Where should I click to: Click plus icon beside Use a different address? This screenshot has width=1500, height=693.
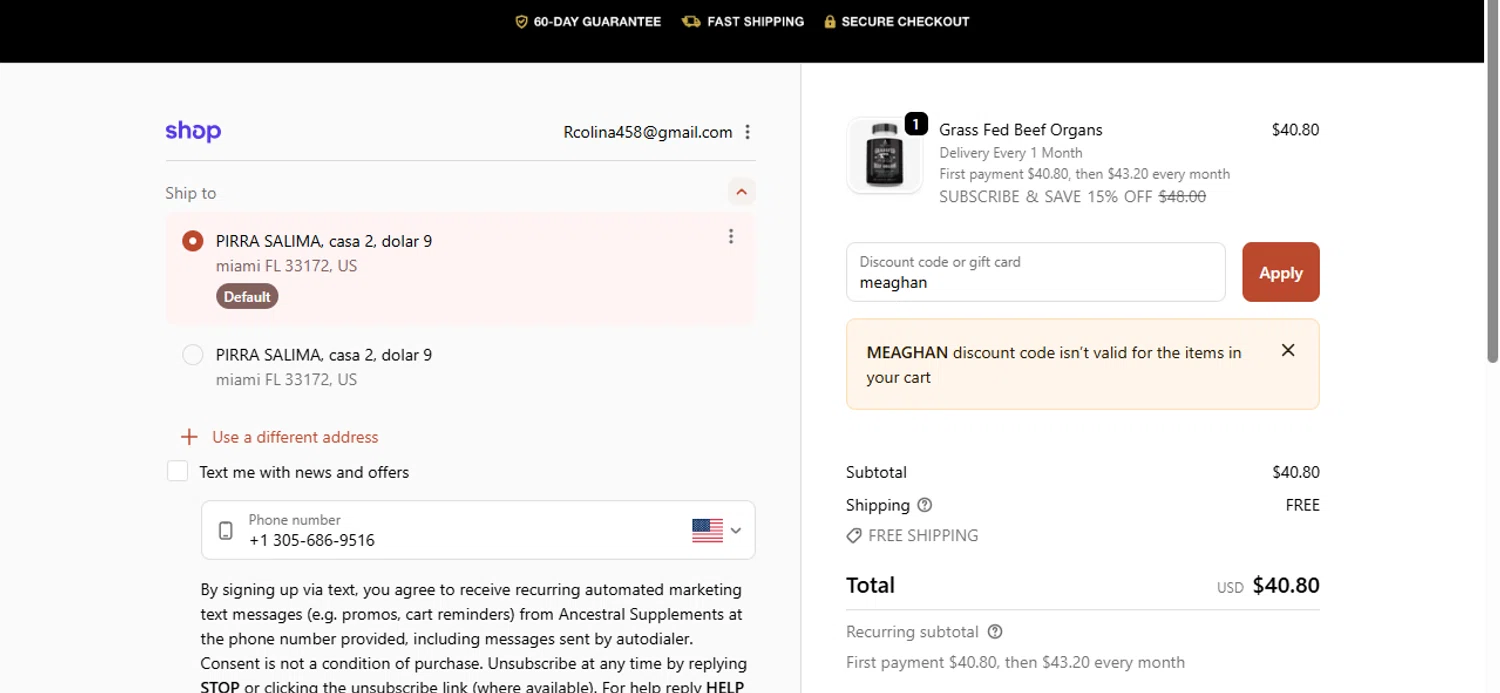(189, 437)
